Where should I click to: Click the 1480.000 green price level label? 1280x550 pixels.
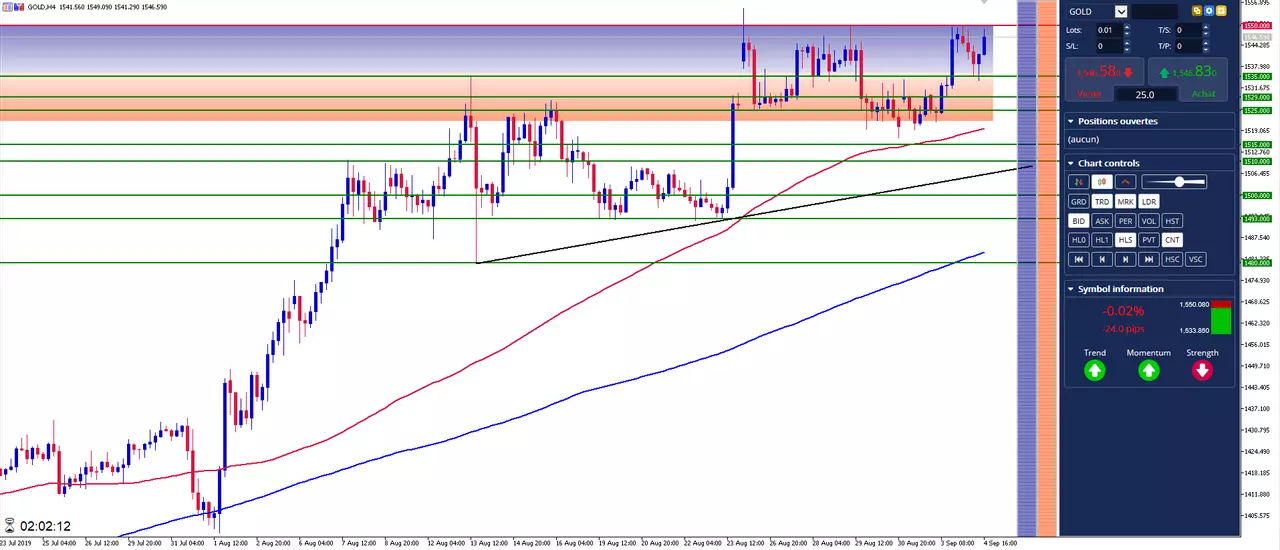(1256, 263)
